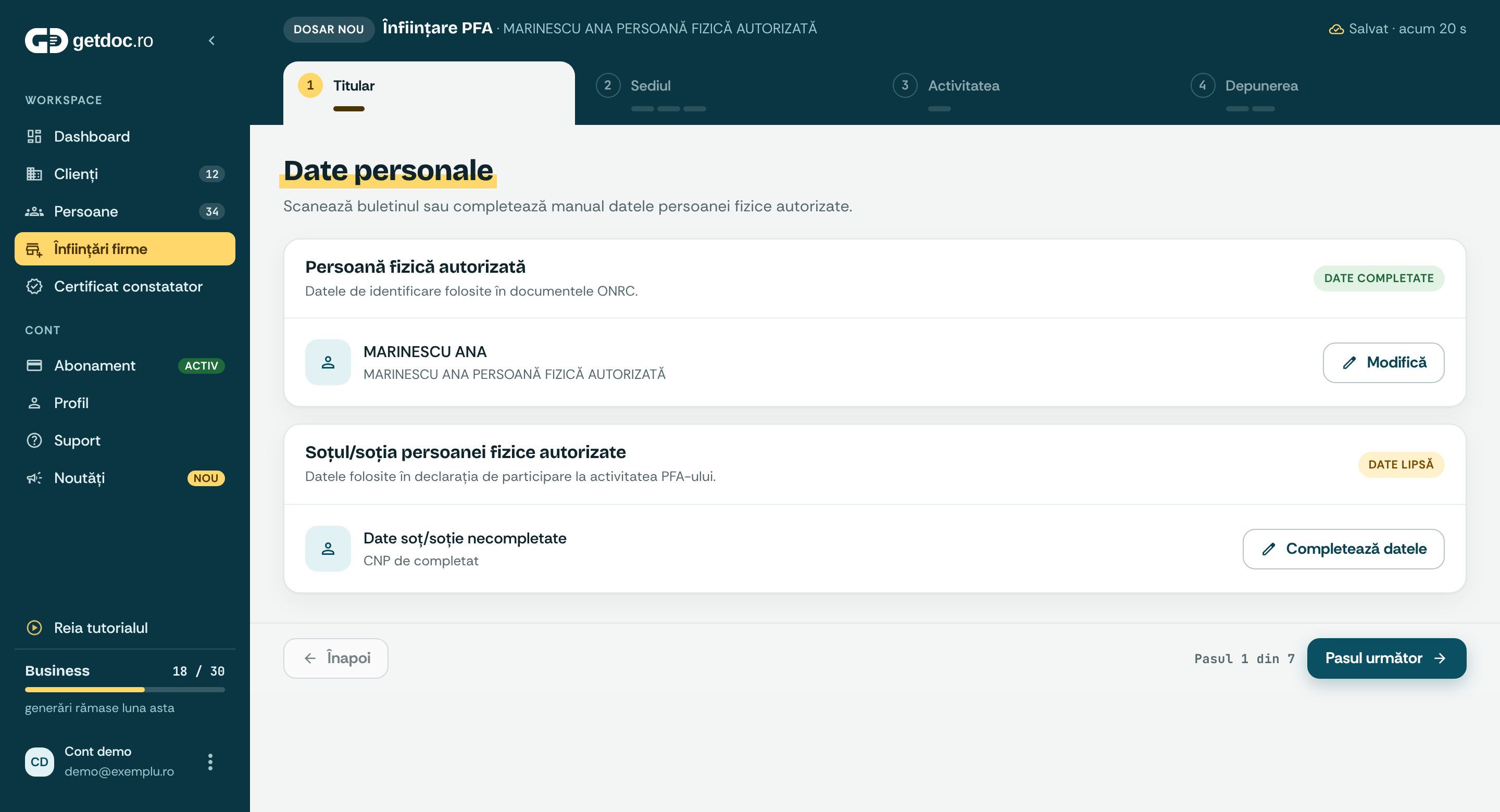Screen dimensions: 1500x812
Task: Click the Persoane count badge 34
Action: click(212, 211)
